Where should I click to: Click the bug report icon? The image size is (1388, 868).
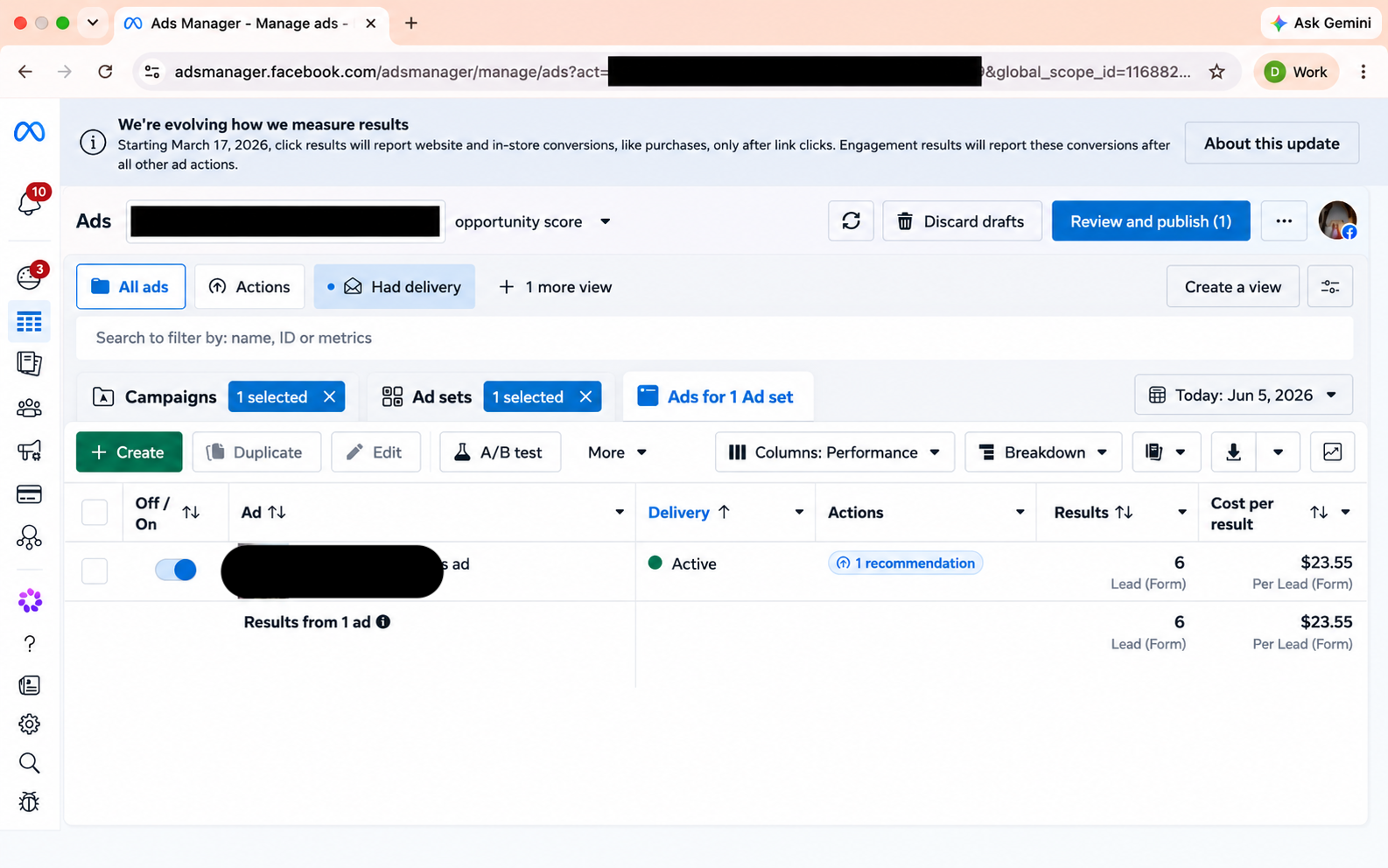pyautogui.click(x=29, y=801)
